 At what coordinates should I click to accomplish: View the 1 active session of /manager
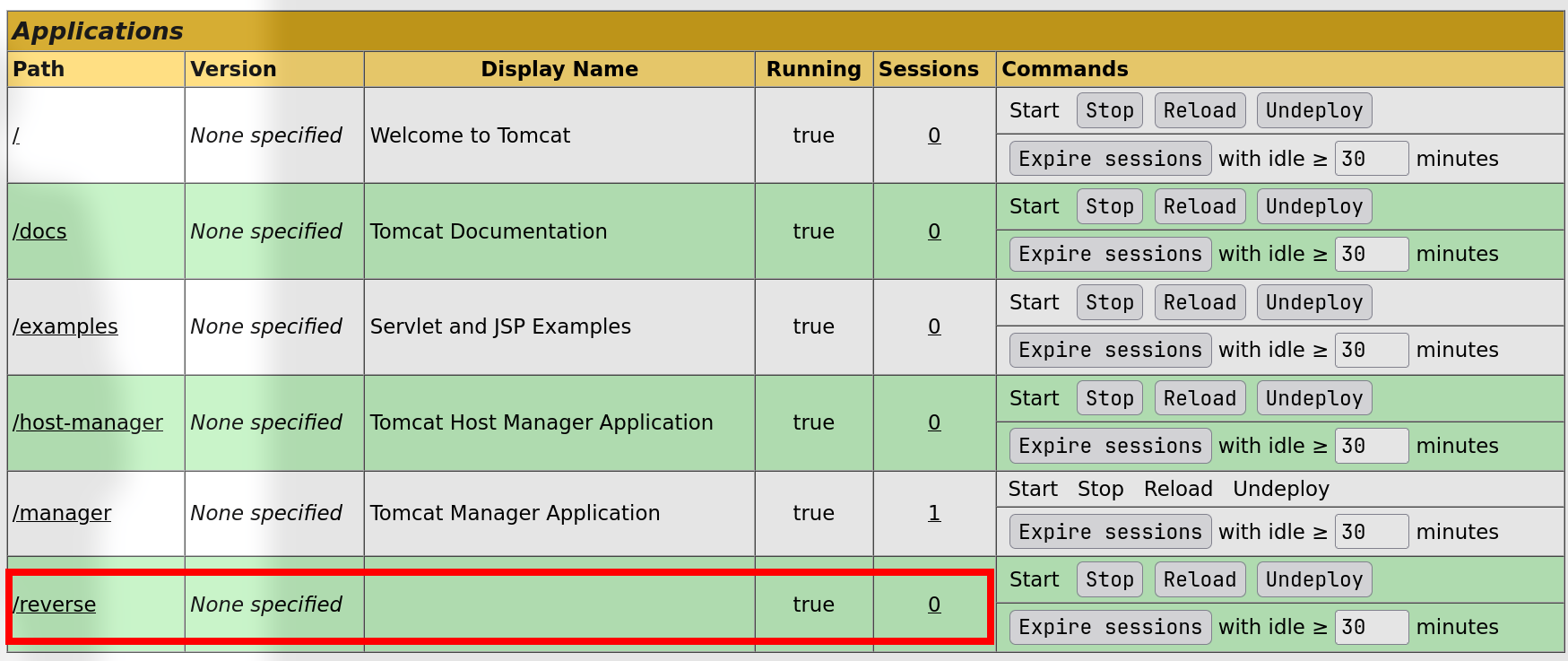934,513
